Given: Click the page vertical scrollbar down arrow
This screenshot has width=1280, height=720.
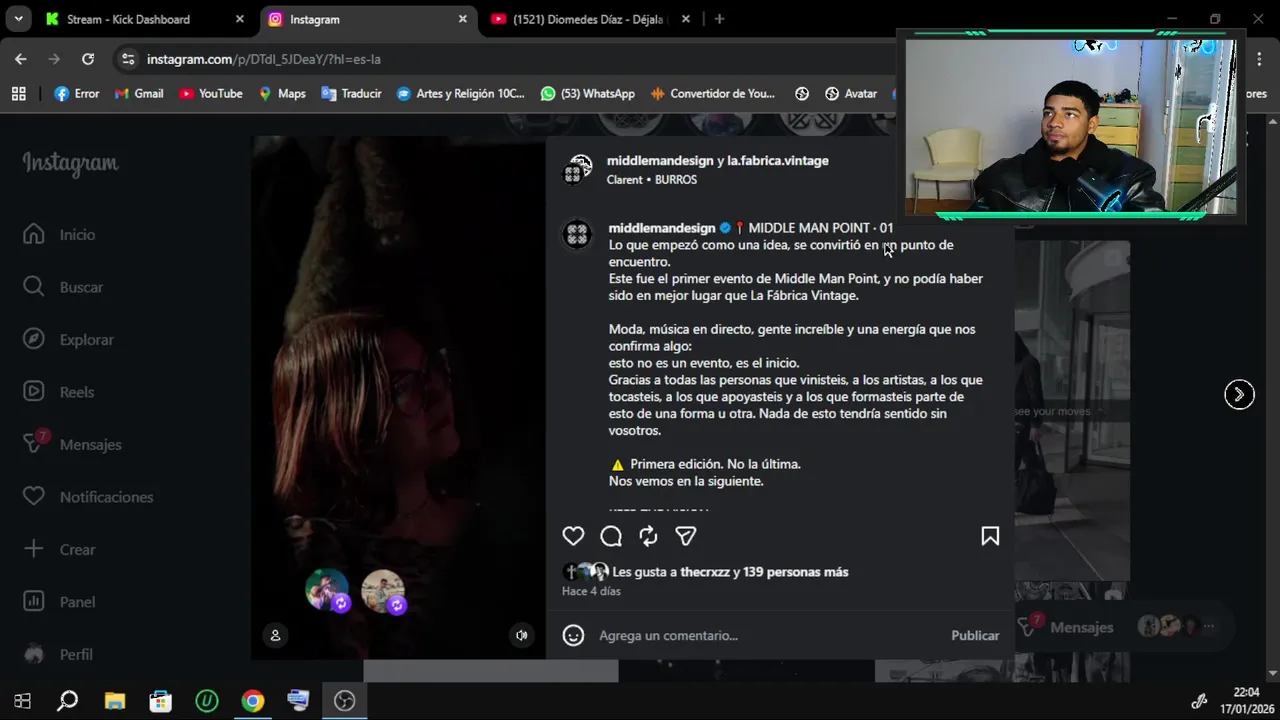Looking at the screenshot, I should click(x=1272, y=673).
